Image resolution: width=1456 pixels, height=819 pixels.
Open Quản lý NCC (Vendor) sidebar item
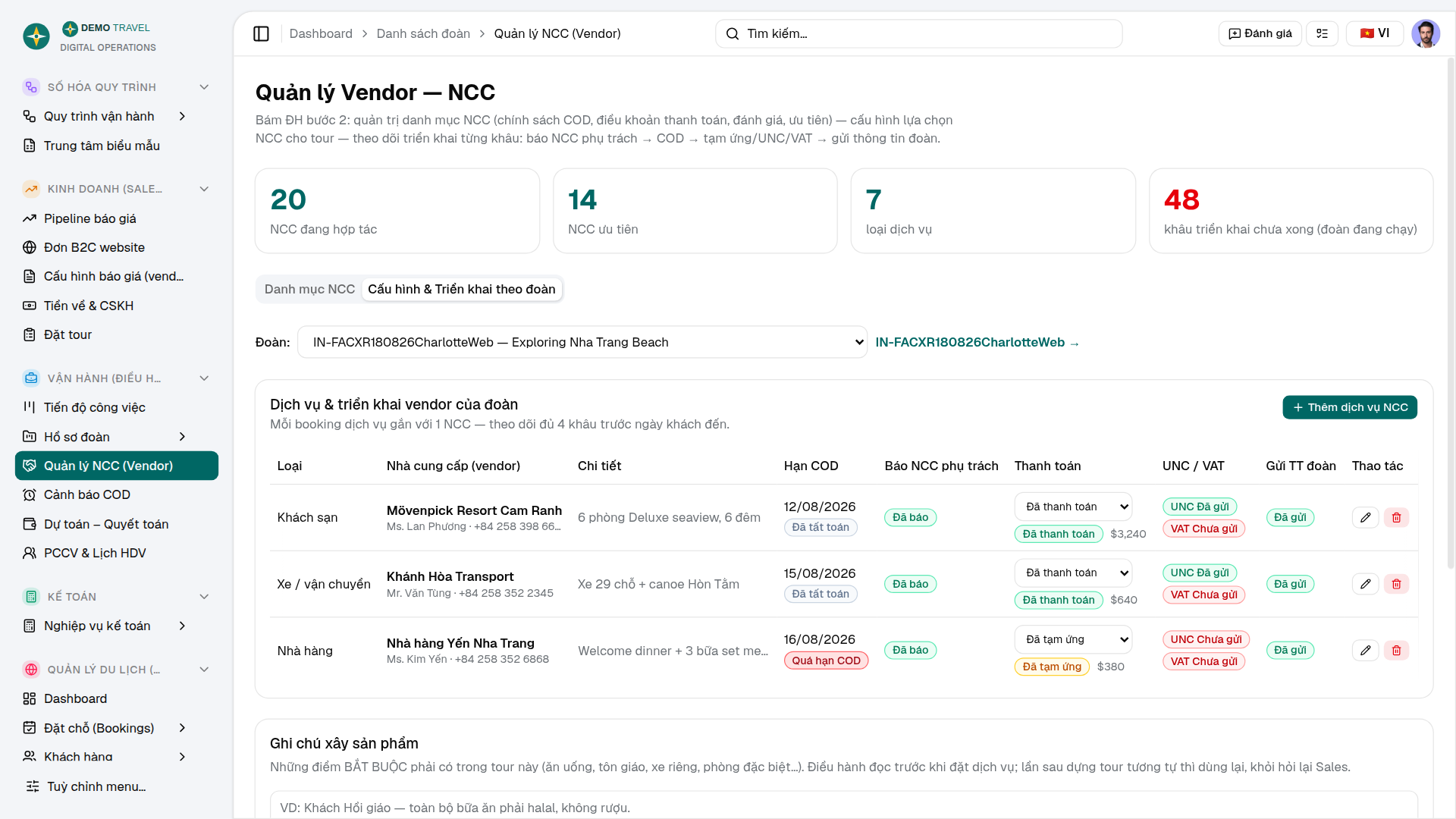tap(117, 466)
